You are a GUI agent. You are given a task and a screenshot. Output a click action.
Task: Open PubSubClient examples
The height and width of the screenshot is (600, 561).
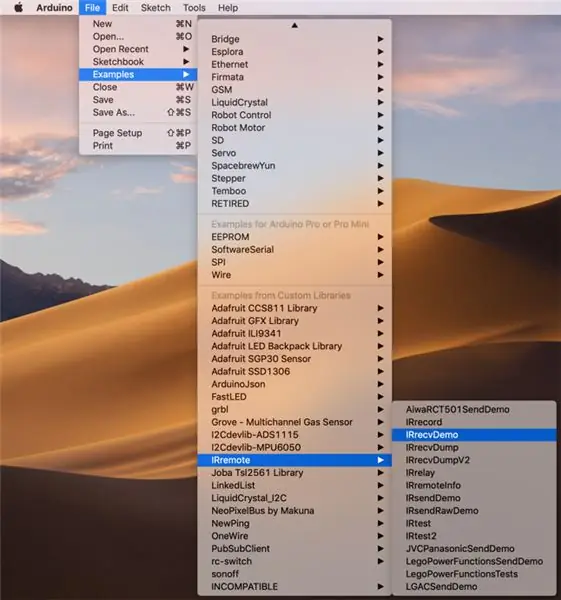(x=294, y=548)
